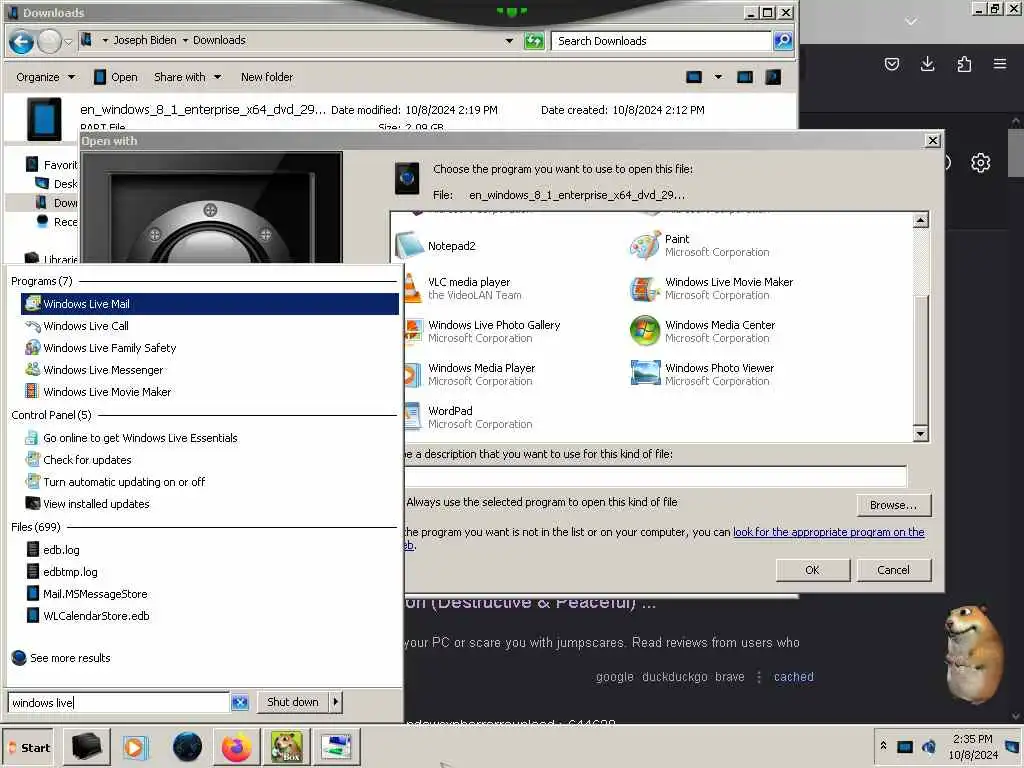Click the file description text field

(x=655, y=476)
